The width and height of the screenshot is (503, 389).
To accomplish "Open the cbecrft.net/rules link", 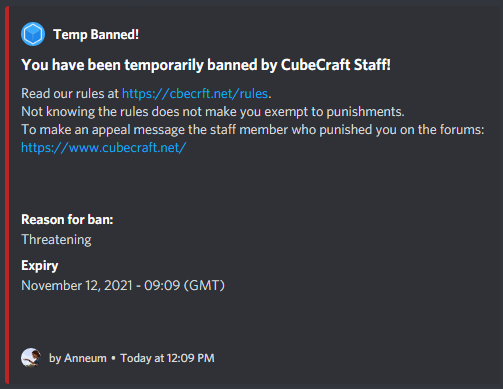I will pyautogui.click(x=195, y=94).
